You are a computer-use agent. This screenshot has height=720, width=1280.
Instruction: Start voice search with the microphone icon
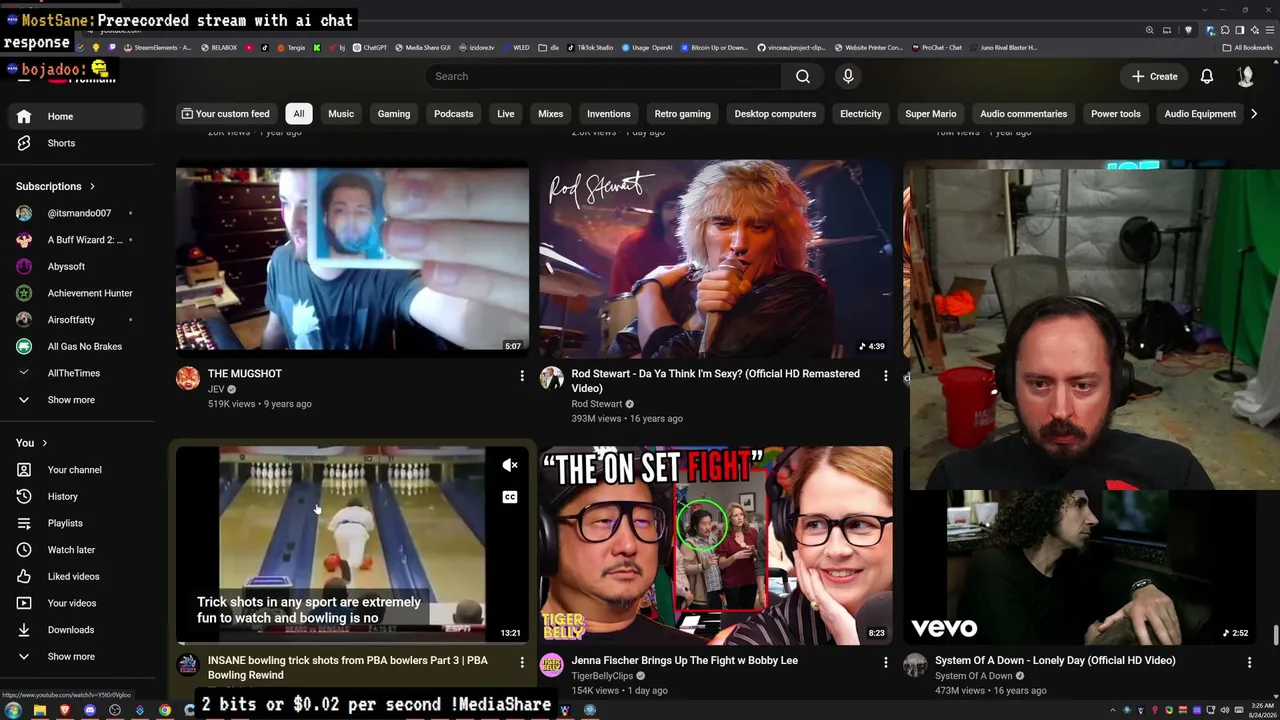click(848, 76)
